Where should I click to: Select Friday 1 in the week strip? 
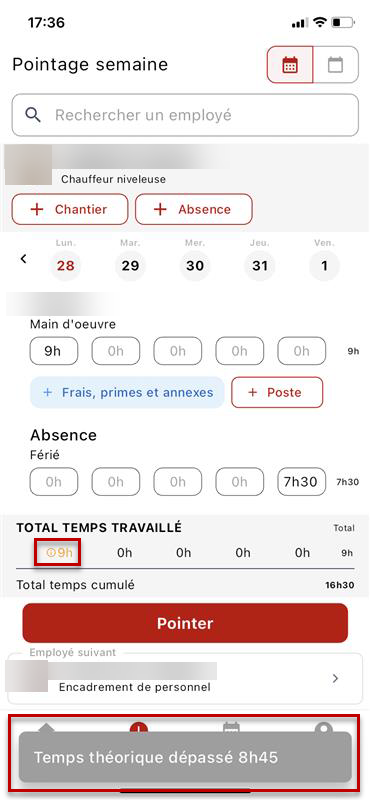325,265
